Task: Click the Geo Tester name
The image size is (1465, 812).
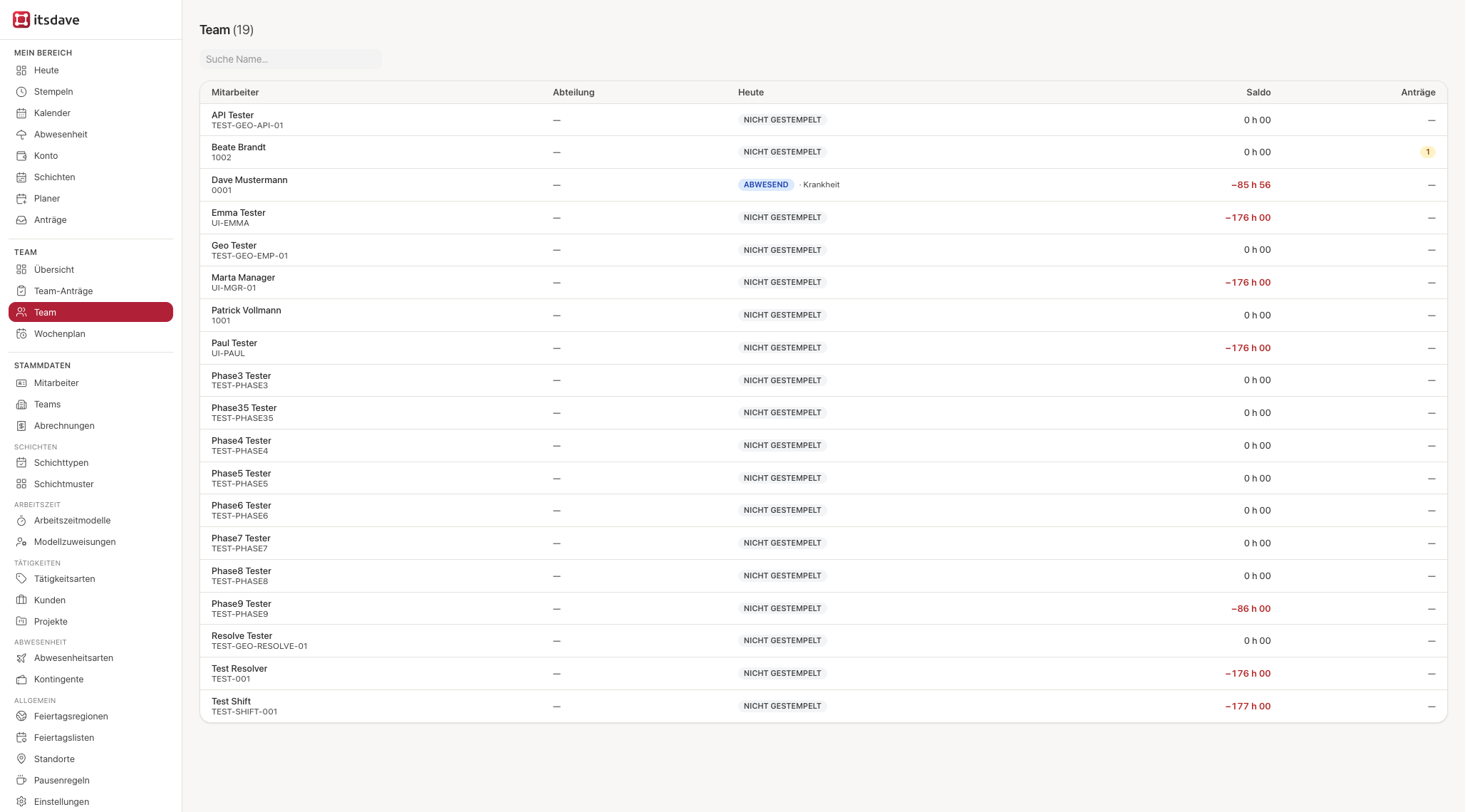Action: [234, 246]
